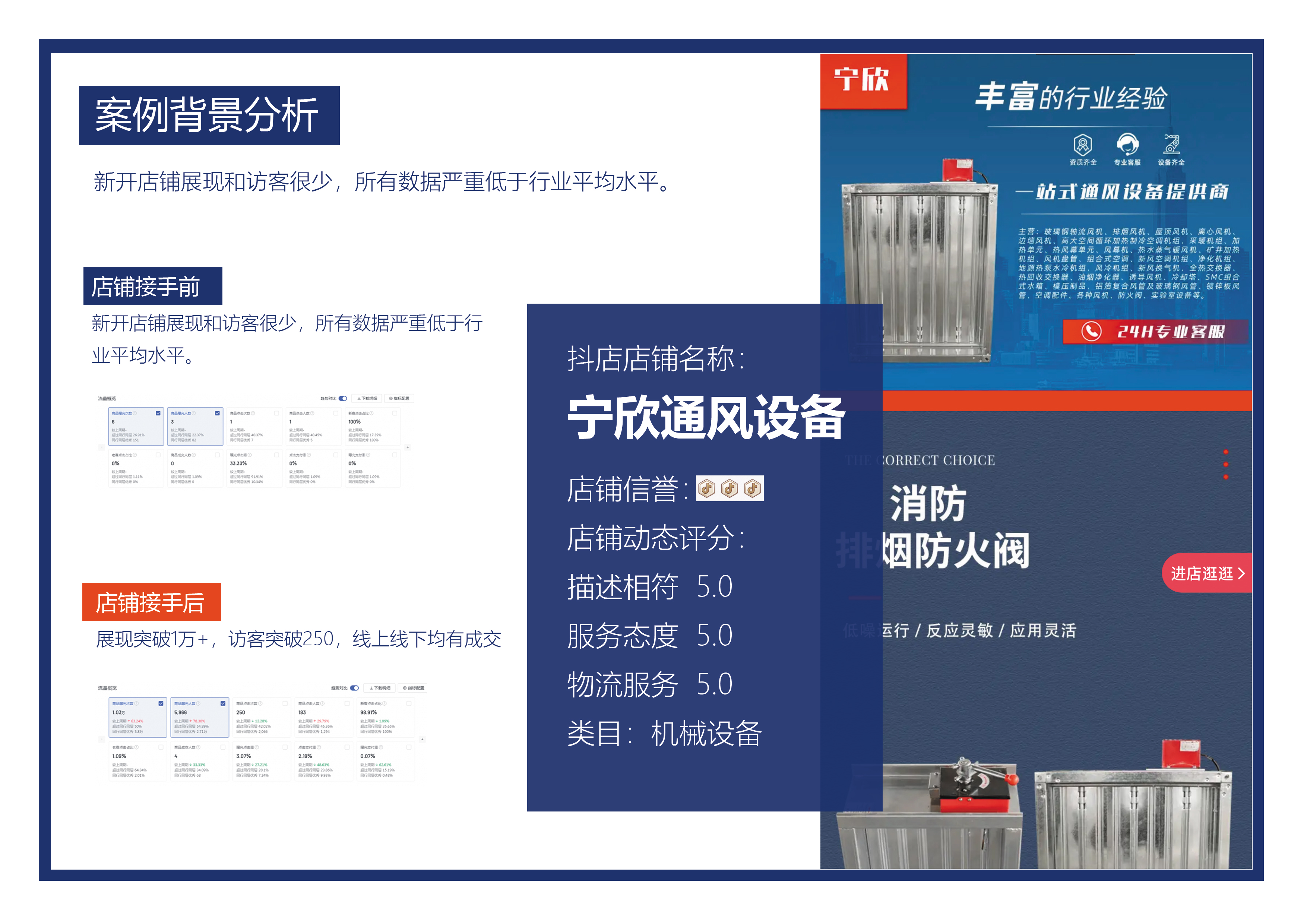Image resolution: width=1307 pixels, height=924 pixels.
Task: Click the 消防 headline text
Action: 928,503
